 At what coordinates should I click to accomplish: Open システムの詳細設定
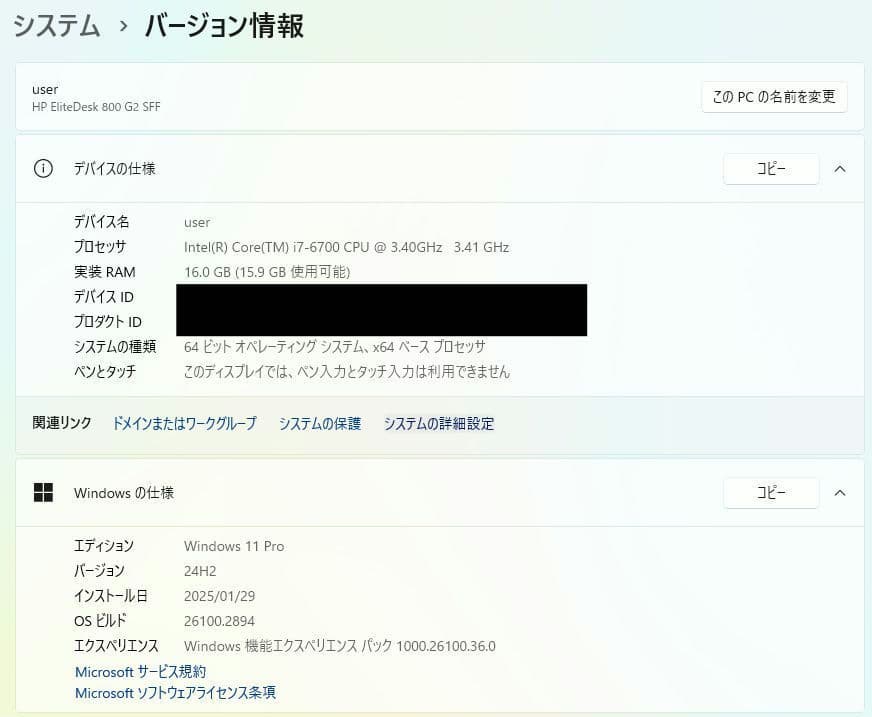[437, 423]
